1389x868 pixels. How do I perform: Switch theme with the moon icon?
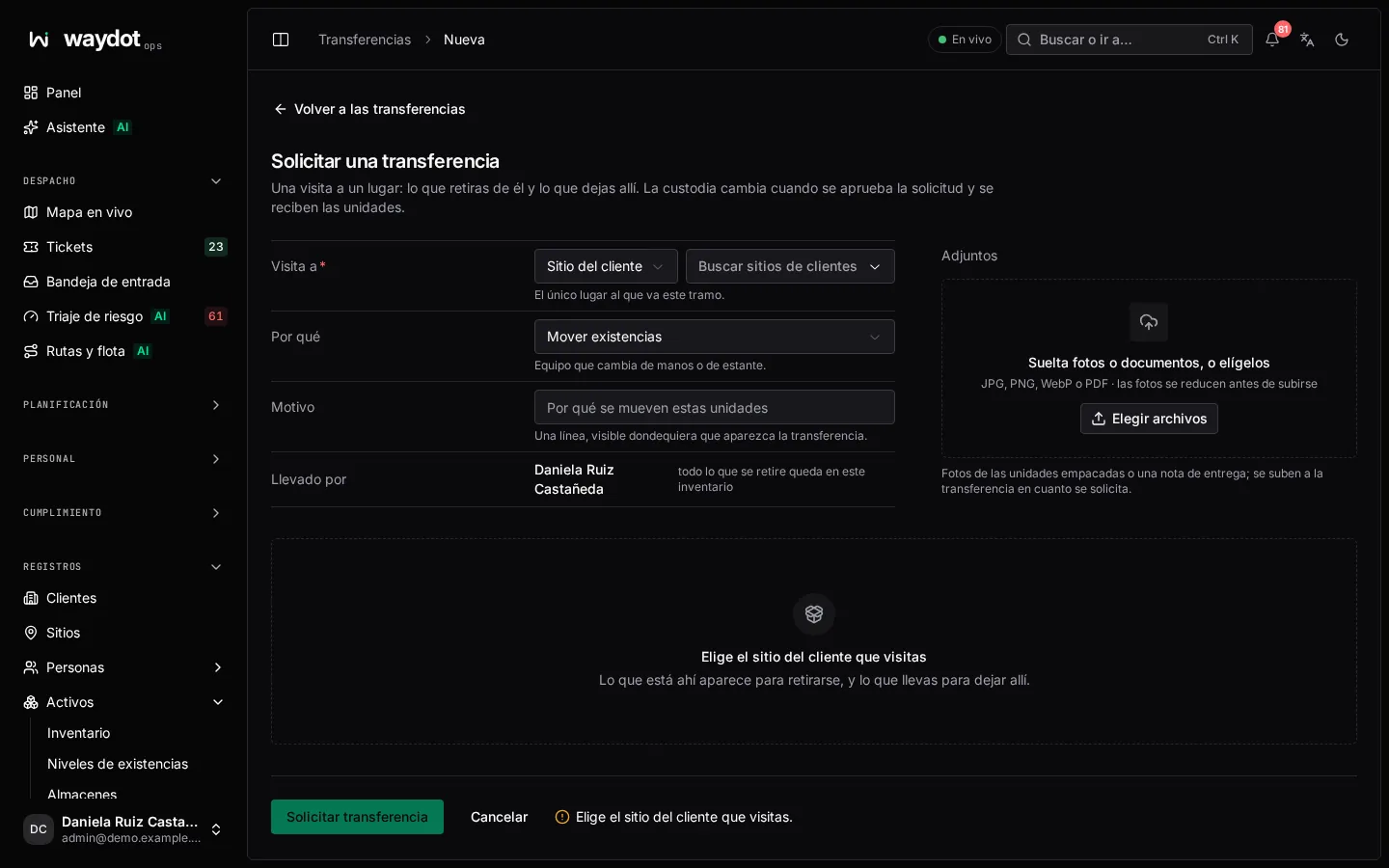click(x=1342, y=40)
